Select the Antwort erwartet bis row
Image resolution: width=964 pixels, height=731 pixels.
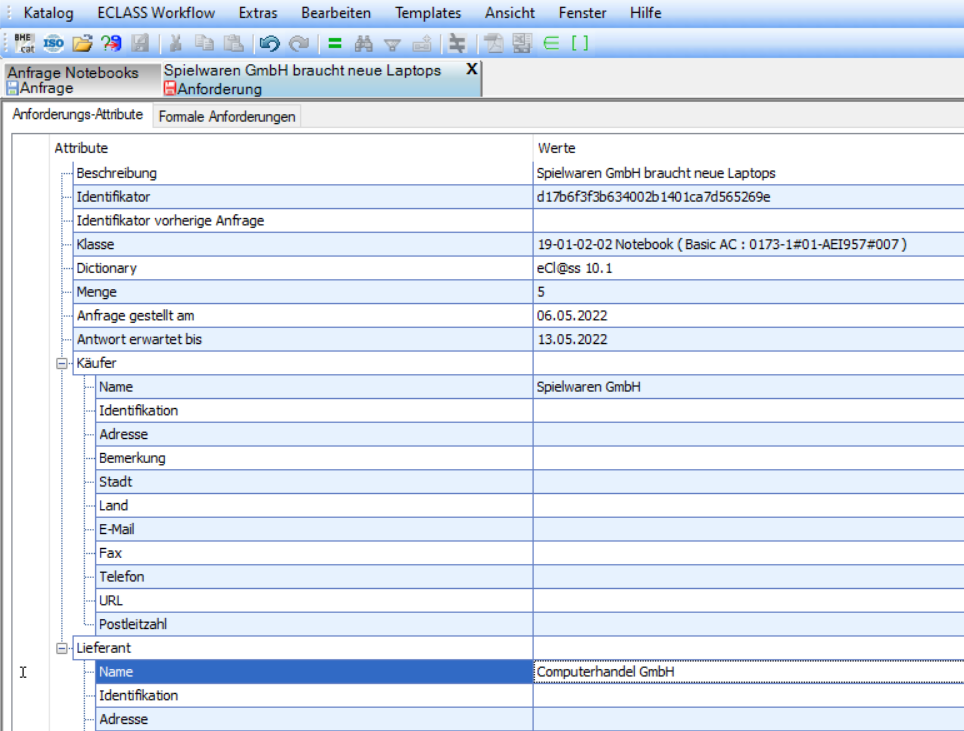[139, 339]
